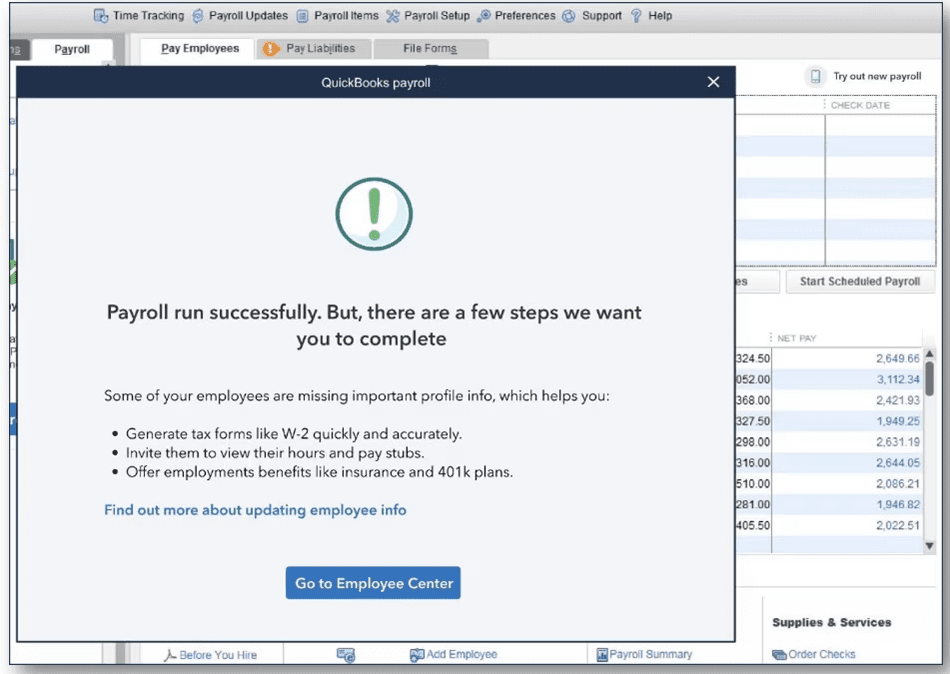
Task: Click the Order Checks icon
Action: click(779, 655)
